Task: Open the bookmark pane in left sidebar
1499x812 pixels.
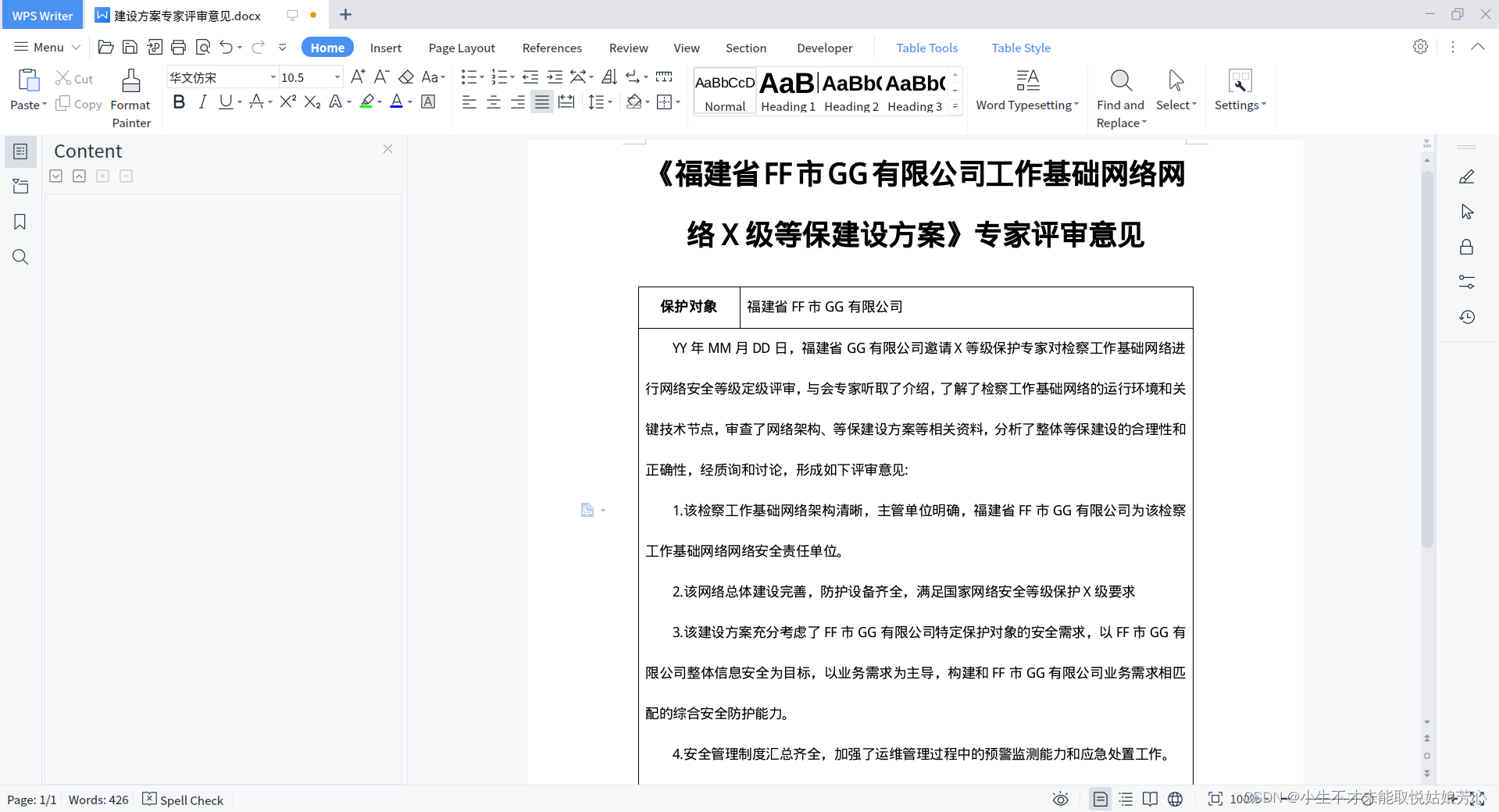Action: [x=20, y=222]
